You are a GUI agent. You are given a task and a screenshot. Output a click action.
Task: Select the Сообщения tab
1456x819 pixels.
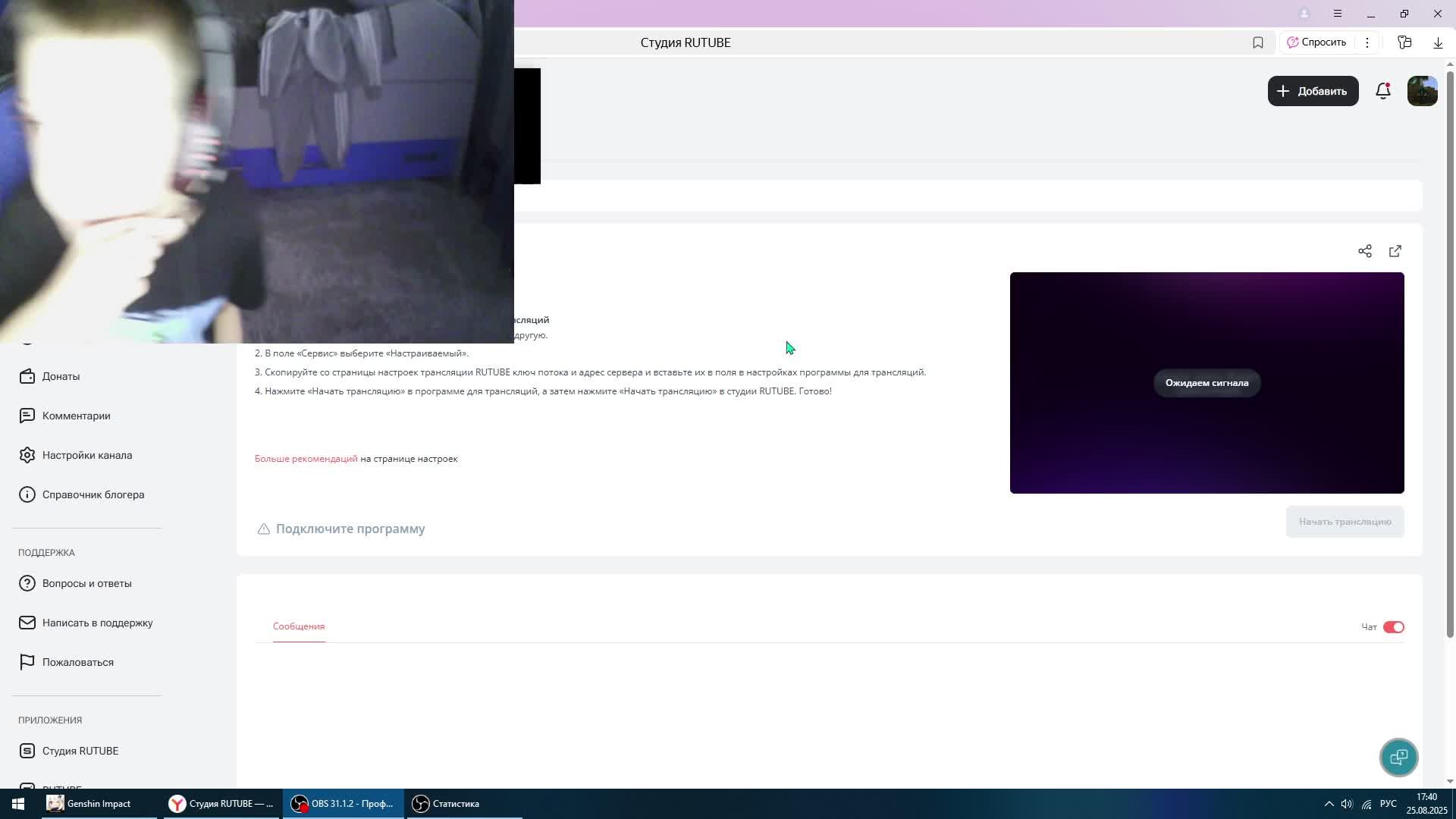pyautogui.click(x=298, y=626)
